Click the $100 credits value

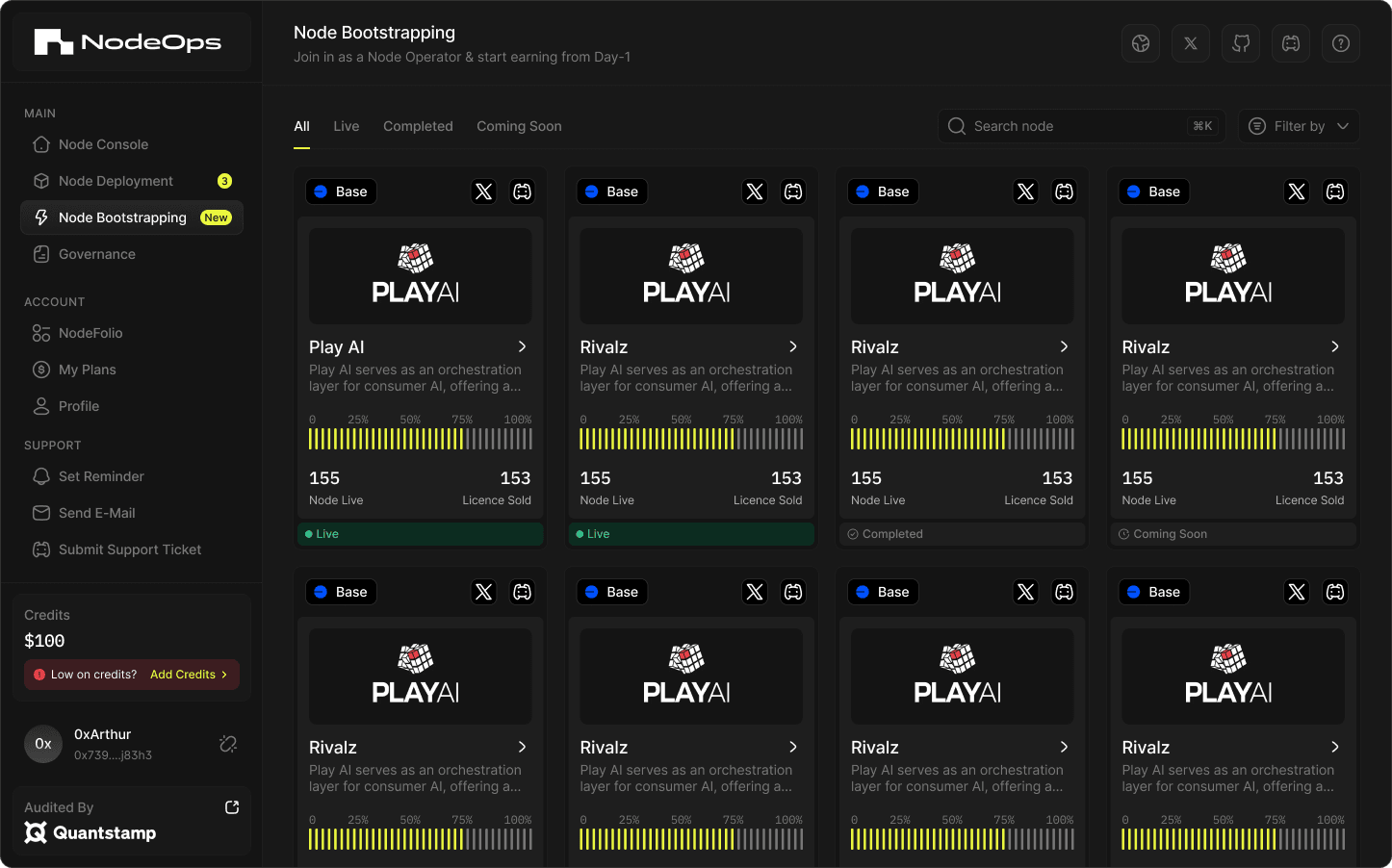click(x=44, y=641)
